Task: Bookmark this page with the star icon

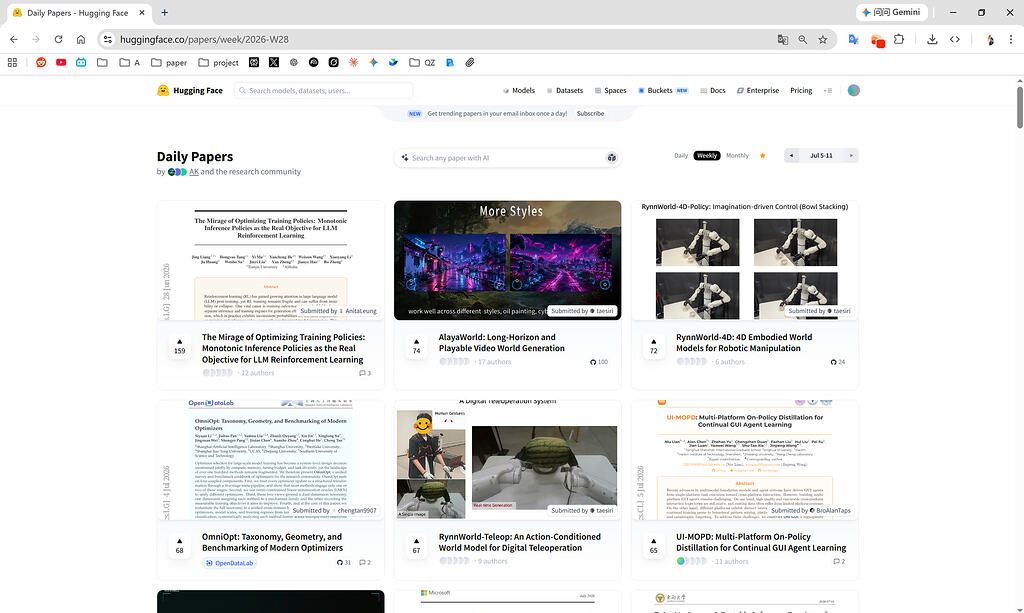Action: [x=823, y=39]
